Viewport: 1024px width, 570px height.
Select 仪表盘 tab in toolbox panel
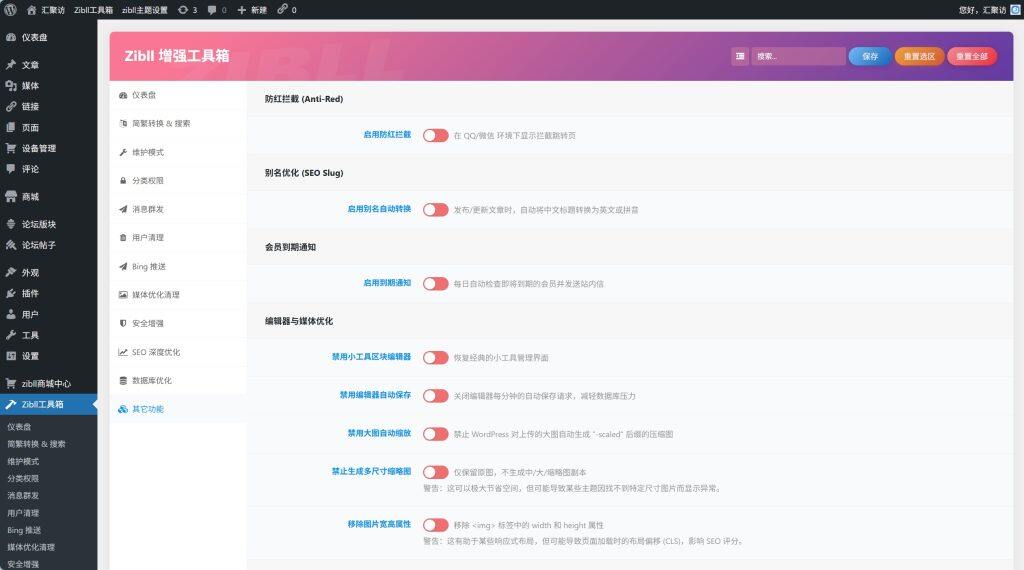[x=178, y=95]
